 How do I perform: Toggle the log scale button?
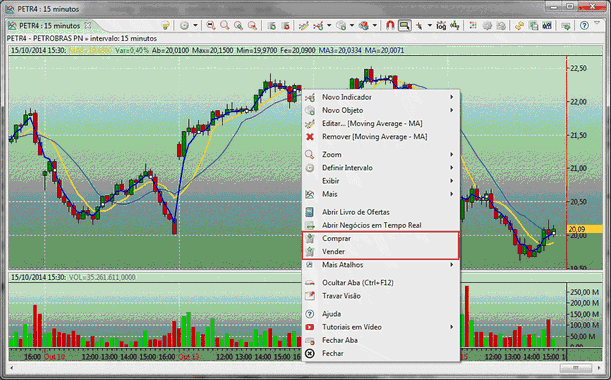pos(441,26)
